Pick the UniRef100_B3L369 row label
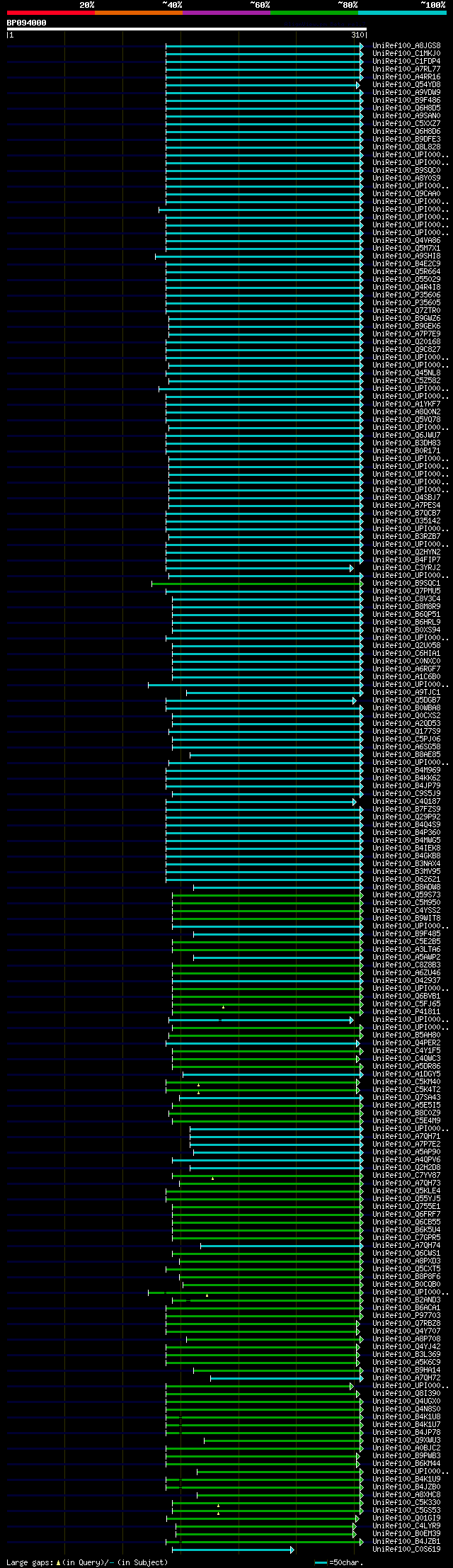Image resolution: width=453 pixels, height=1568 pixels. (x=406, y=1354)
